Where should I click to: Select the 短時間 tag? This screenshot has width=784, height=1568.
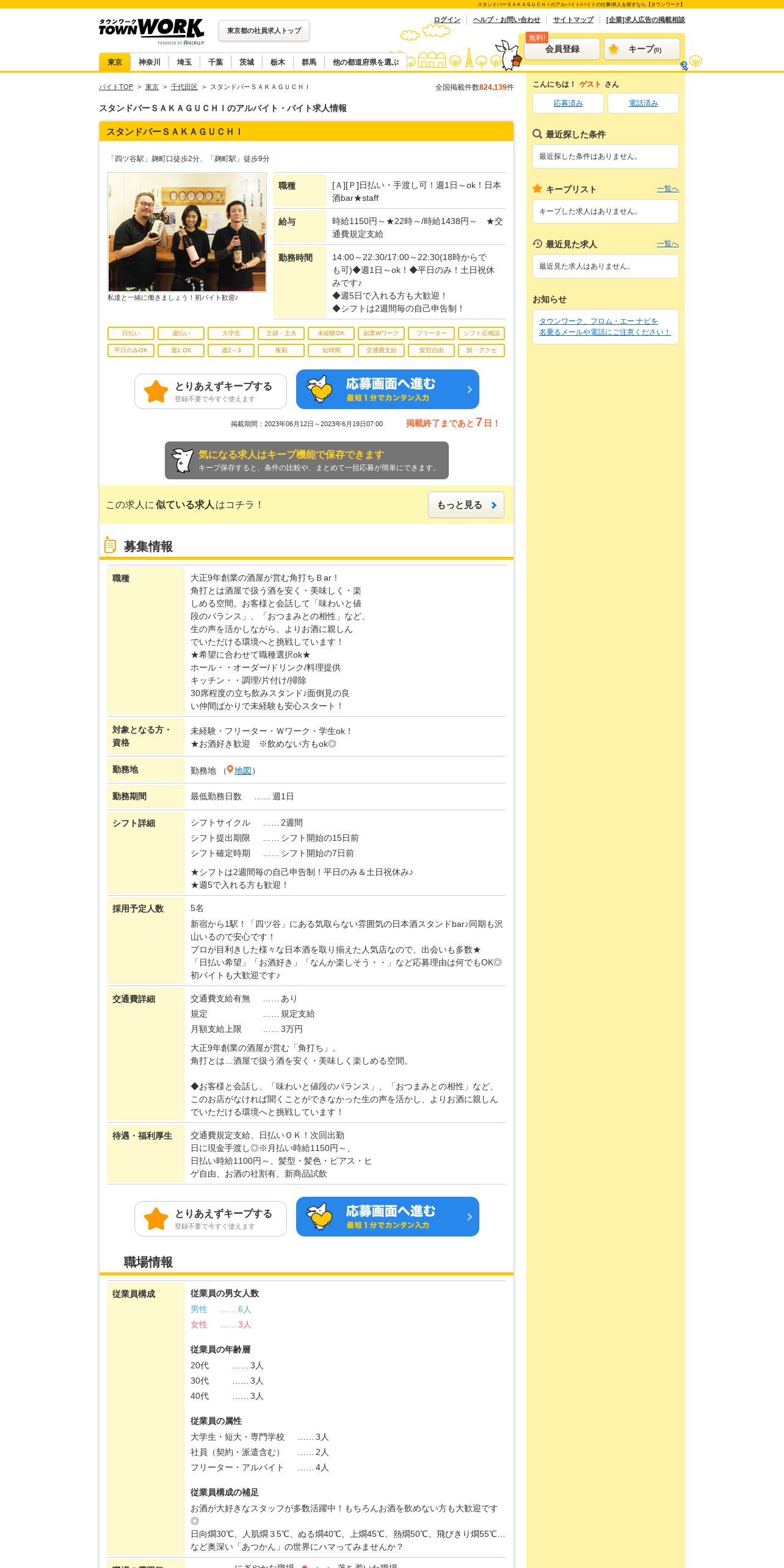coord(332,350)
